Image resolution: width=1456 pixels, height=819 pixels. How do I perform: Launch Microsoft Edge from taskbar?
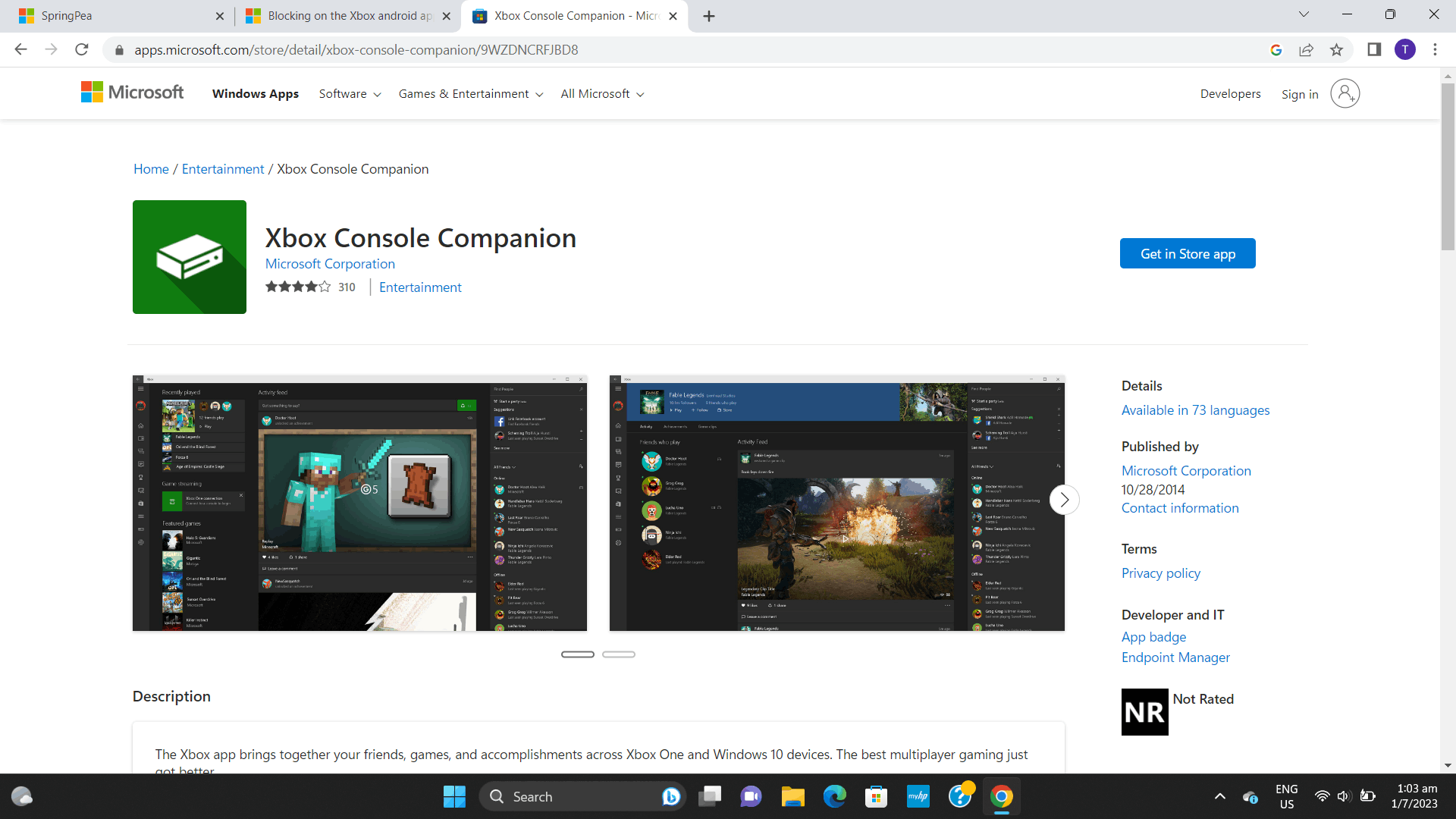(835, 796)
